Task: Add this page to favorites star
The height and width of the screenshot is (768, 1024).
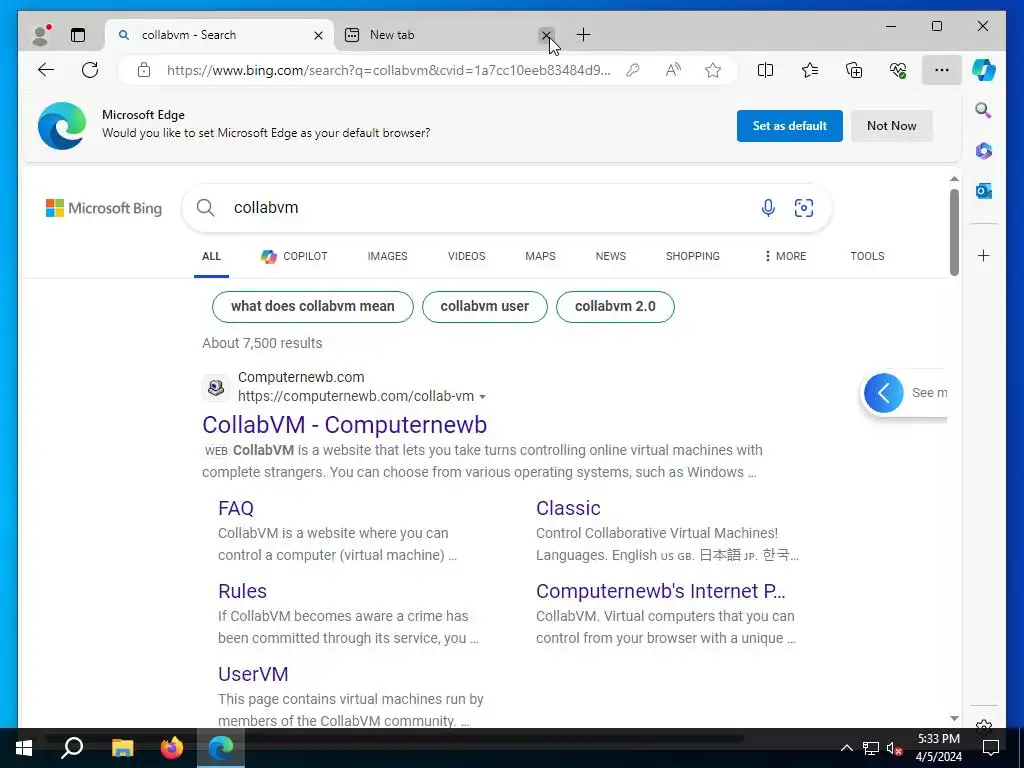Action: pyautogui.click(x=713, y=70)
